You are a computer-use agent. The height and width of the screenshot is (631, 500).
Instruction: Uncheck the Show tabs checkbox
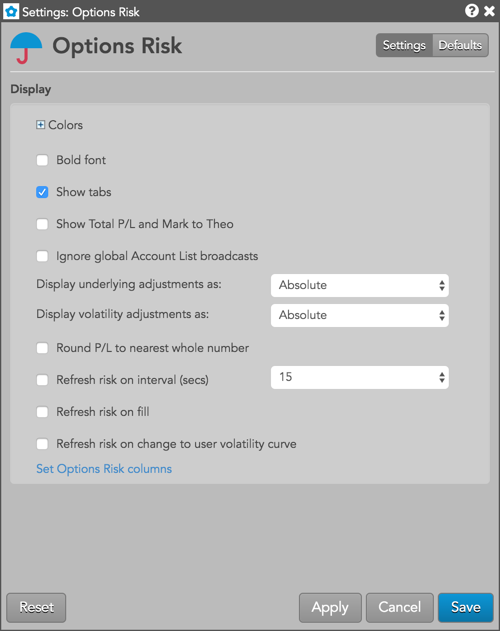click(x=42, y=192)
